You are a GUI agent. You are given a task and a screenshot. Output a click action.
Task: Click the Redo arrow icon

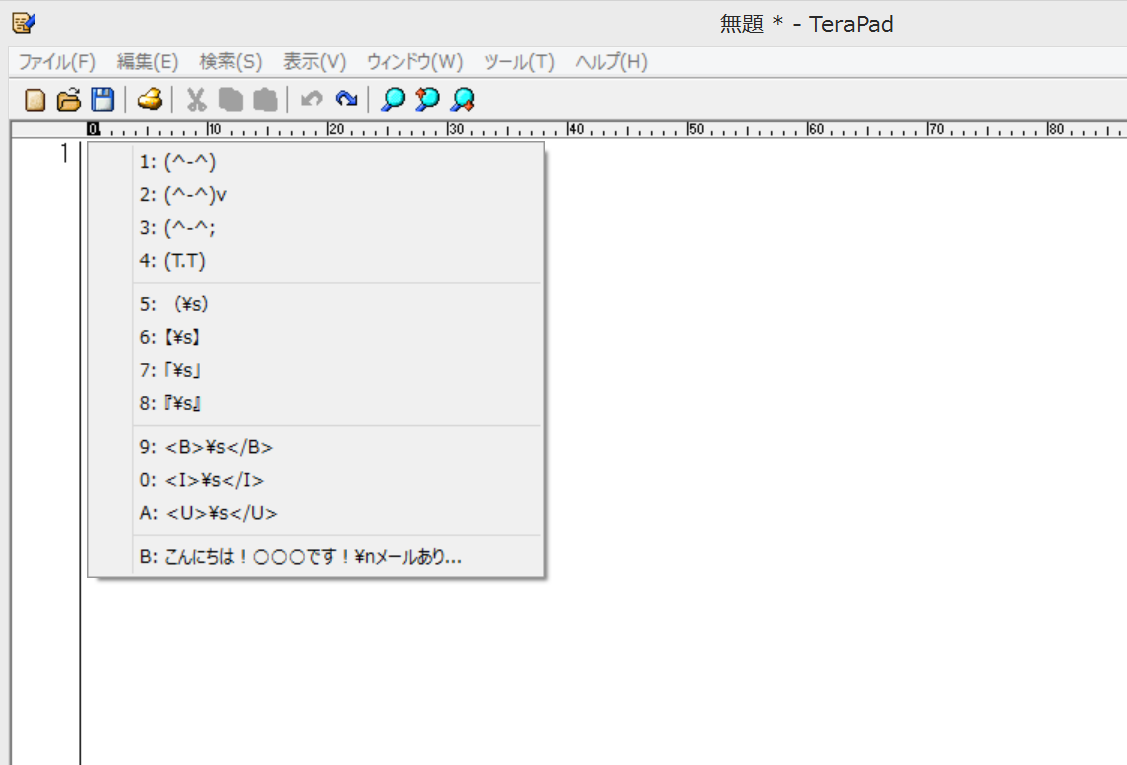tap(346, 99)
